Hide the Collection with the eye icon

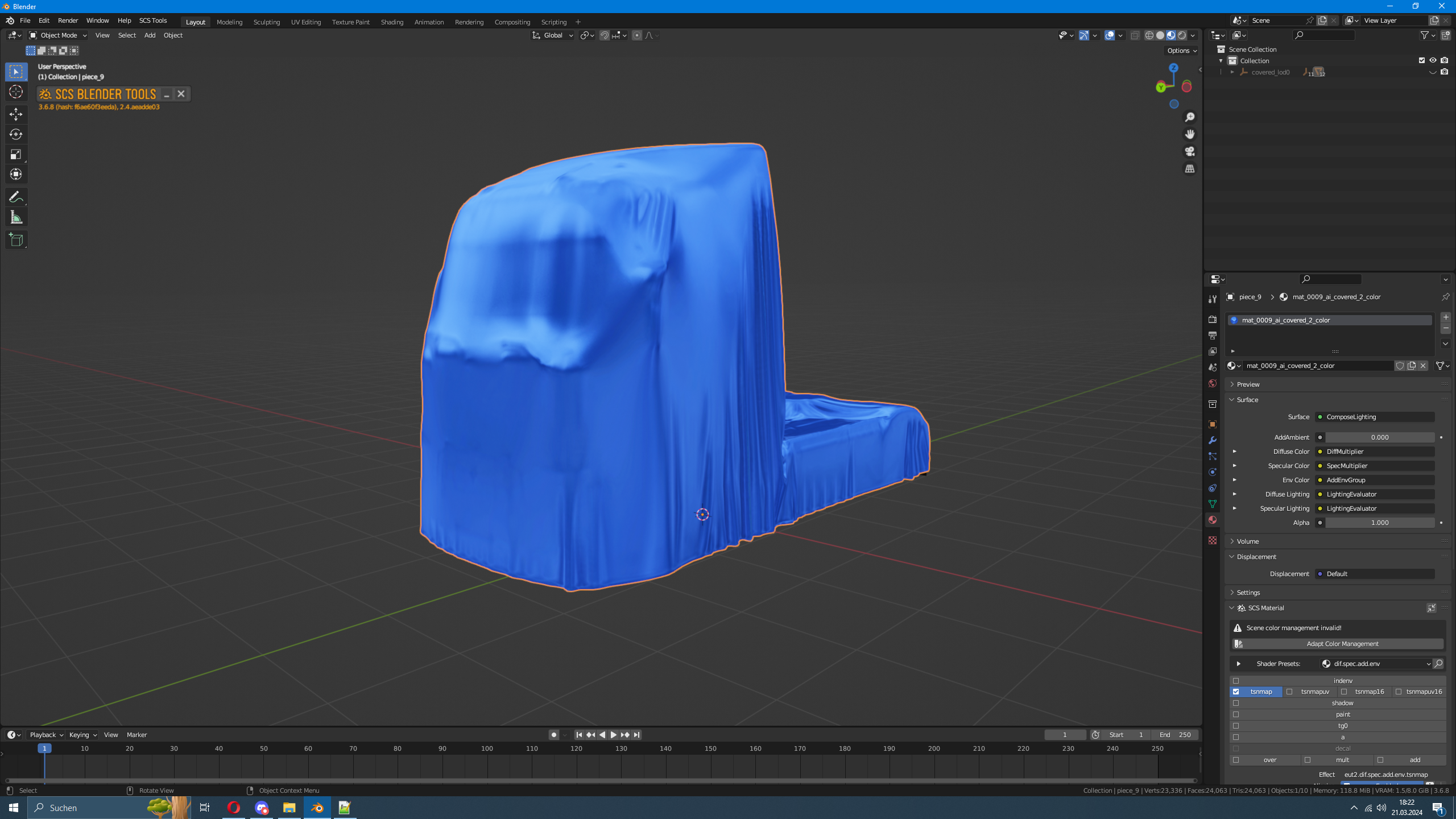[x=1433, y=60]
